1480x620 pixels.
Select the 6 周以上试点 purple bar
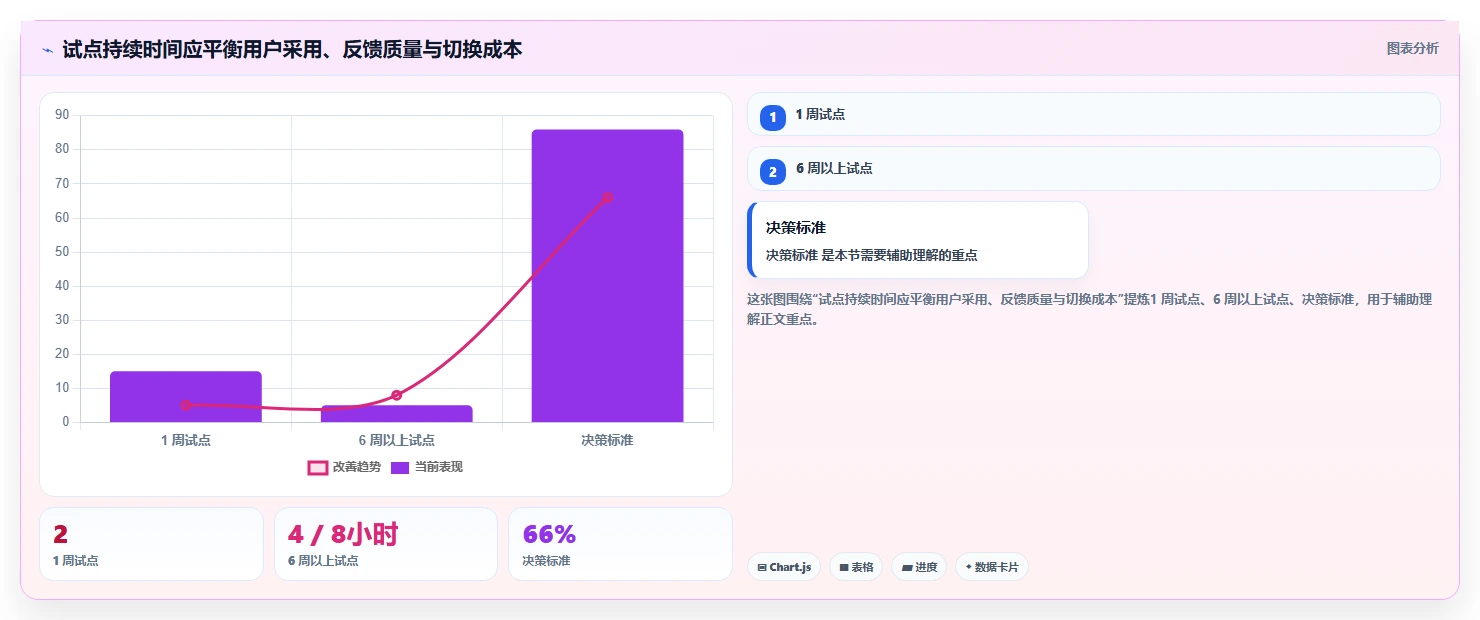click(397, 413)
